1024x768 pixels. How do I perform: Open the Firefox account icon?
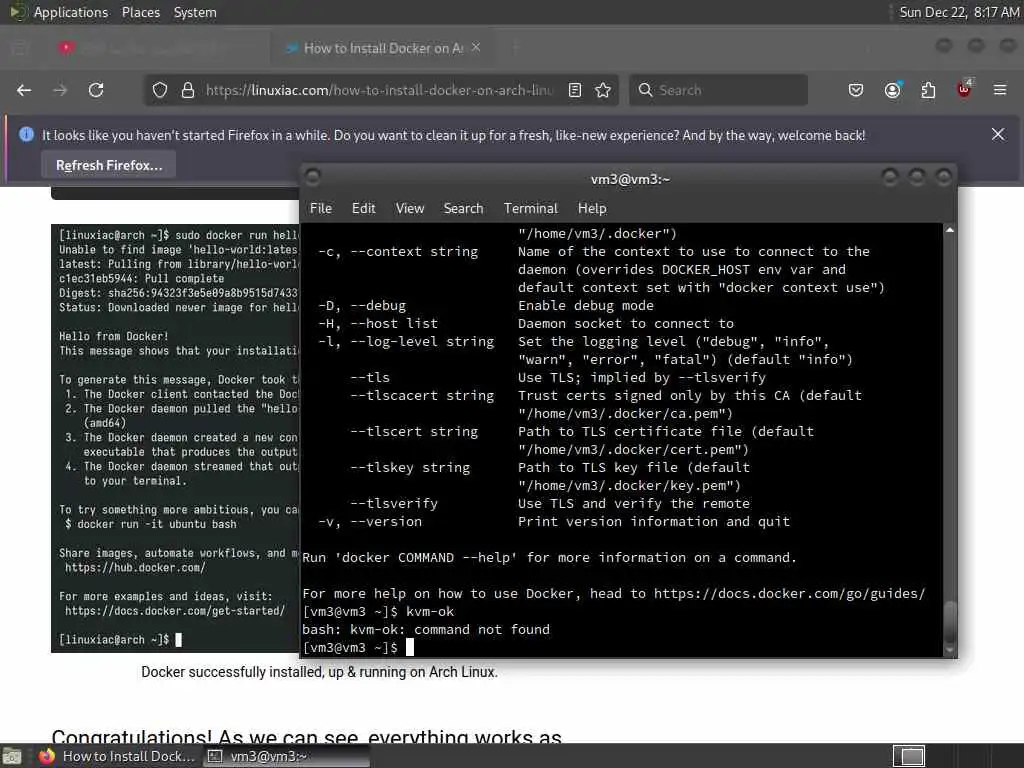(x=892, y=90)
